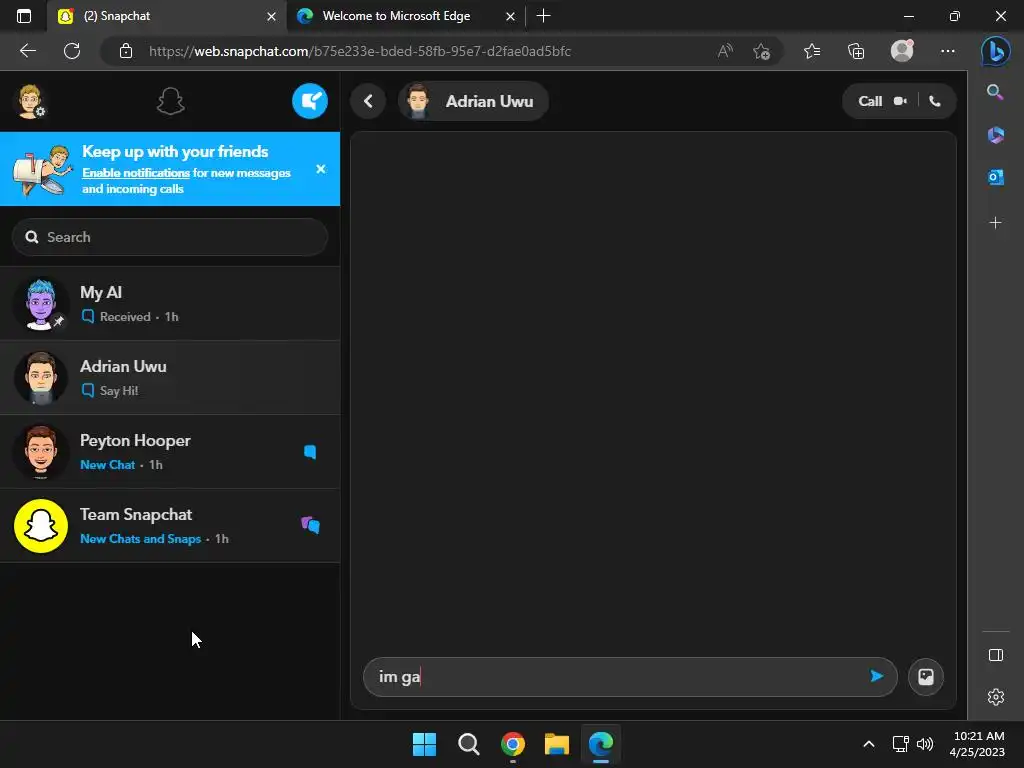Open a new browser tab
The image size is (1024, 768).
pos(543,16)
